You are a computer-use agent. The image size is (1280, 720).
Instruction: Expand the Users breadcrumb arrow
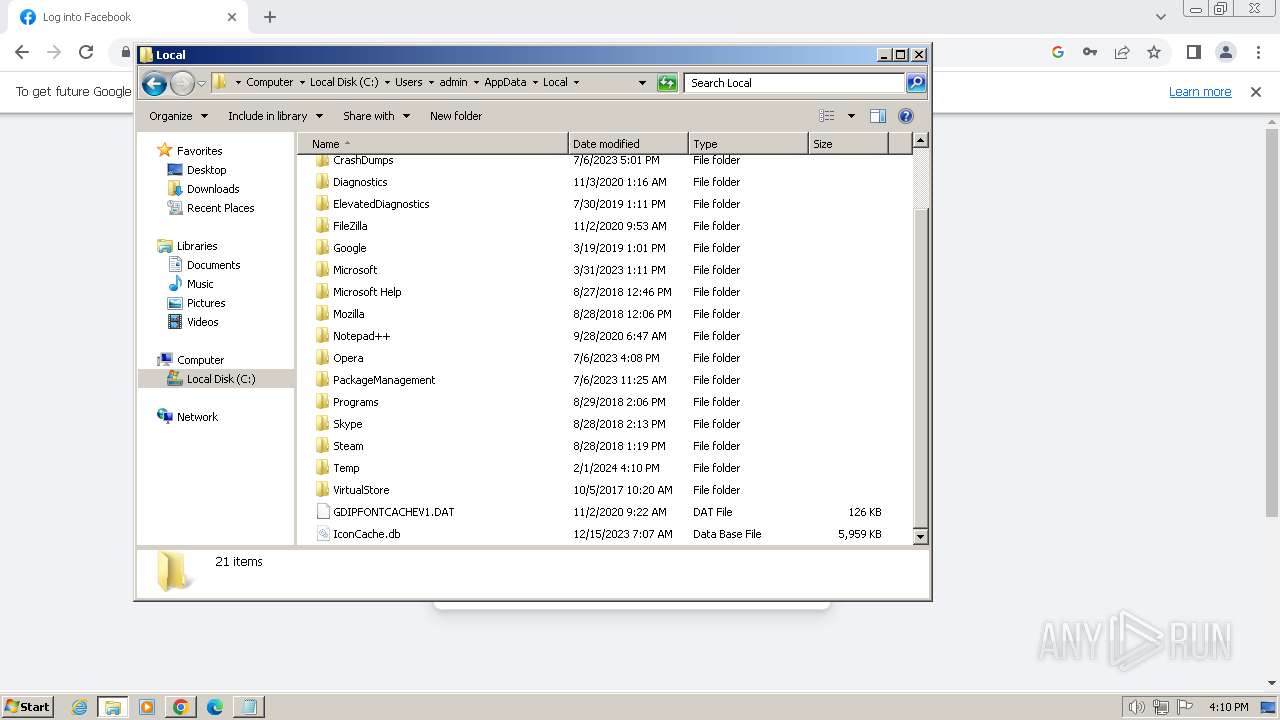[430, 83]
